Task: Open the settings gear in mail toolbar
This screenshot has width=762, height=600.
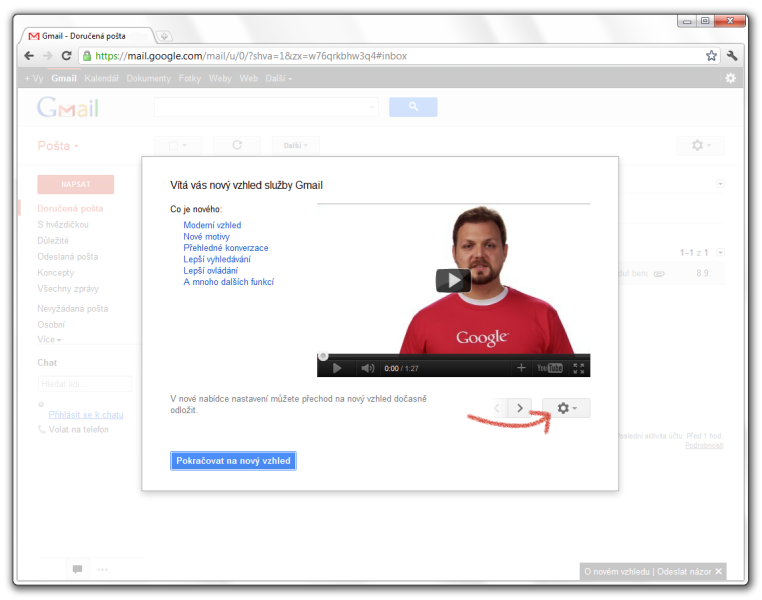Action: (x=700, y=145)
